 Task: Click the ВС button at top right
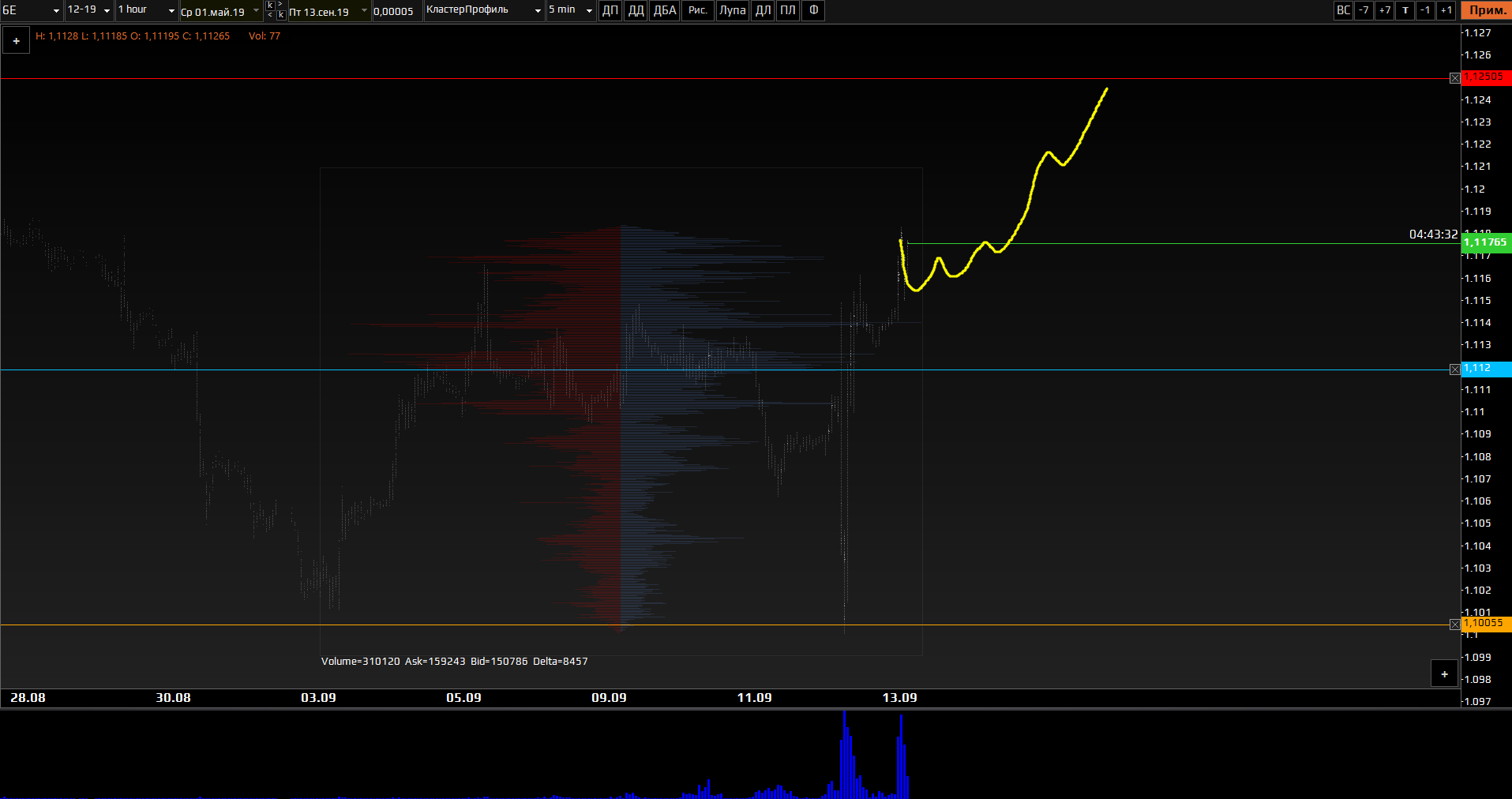tap(1343, 10)
